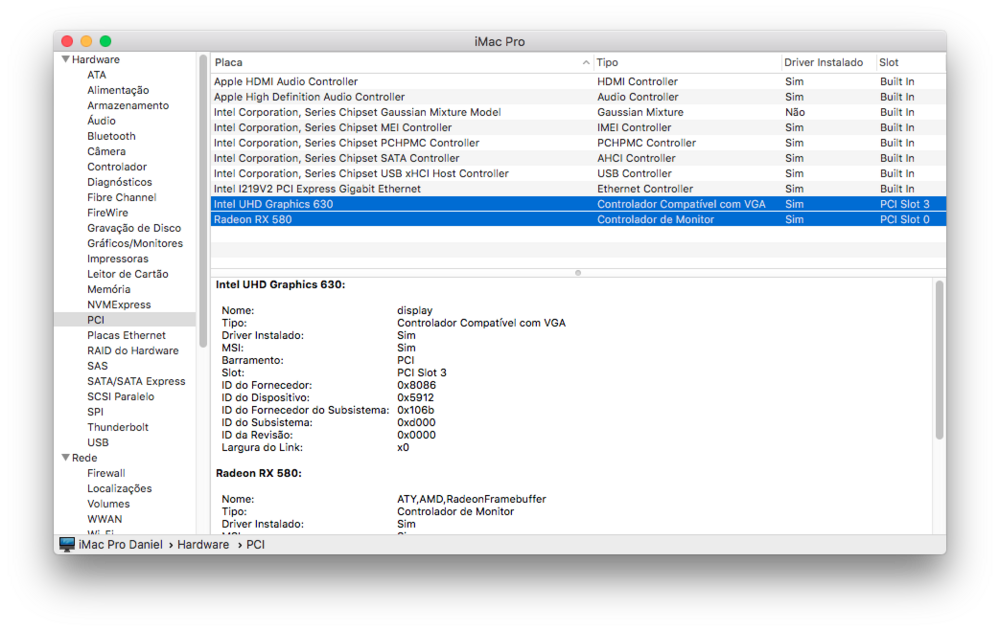Select Thunderbolt in the sidebar

tap(117, 427)
